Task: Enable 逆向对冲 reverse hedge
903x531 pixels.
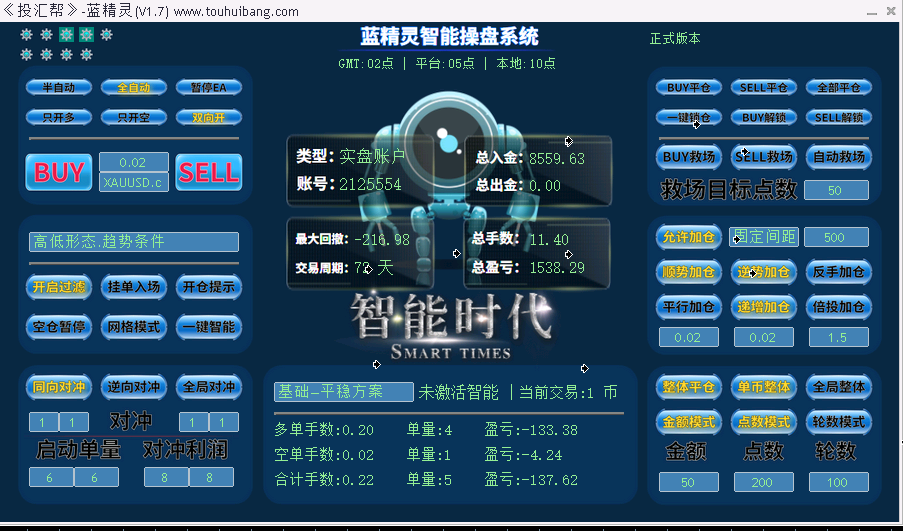Action: coord(134,387)
